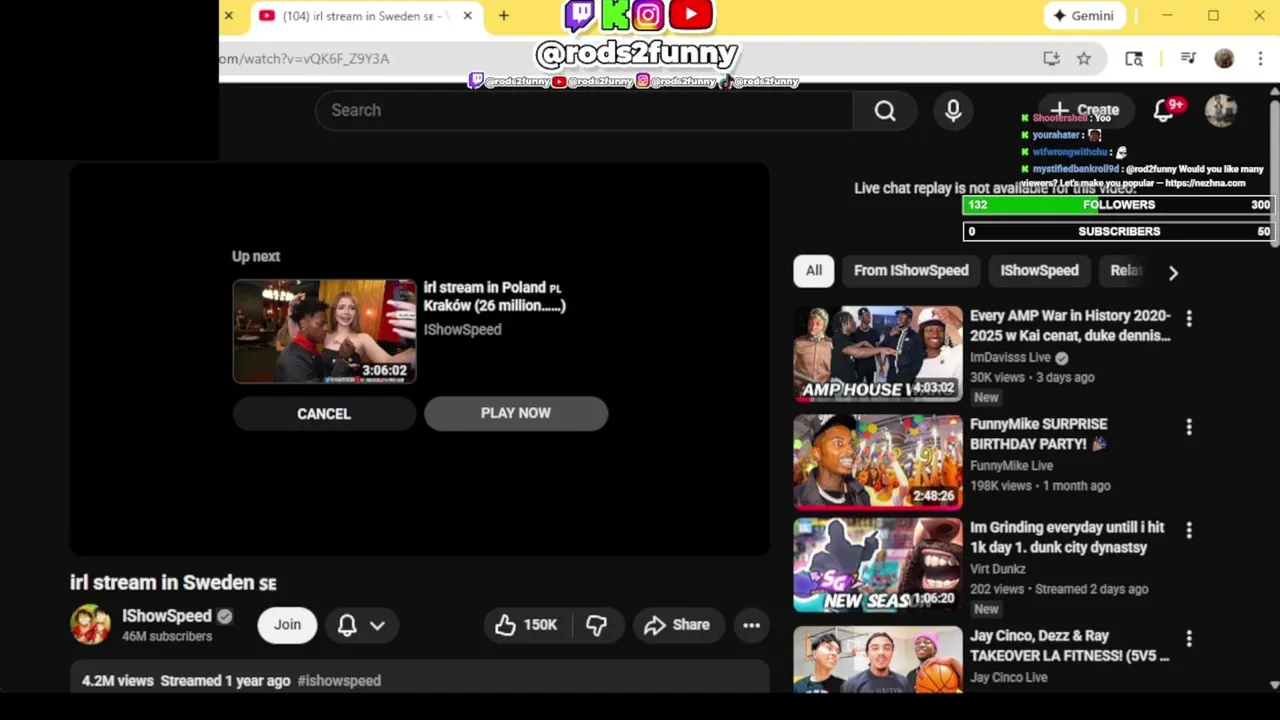
Task: Open the #ishowspeed hashtag link
Action: [339, 681]
